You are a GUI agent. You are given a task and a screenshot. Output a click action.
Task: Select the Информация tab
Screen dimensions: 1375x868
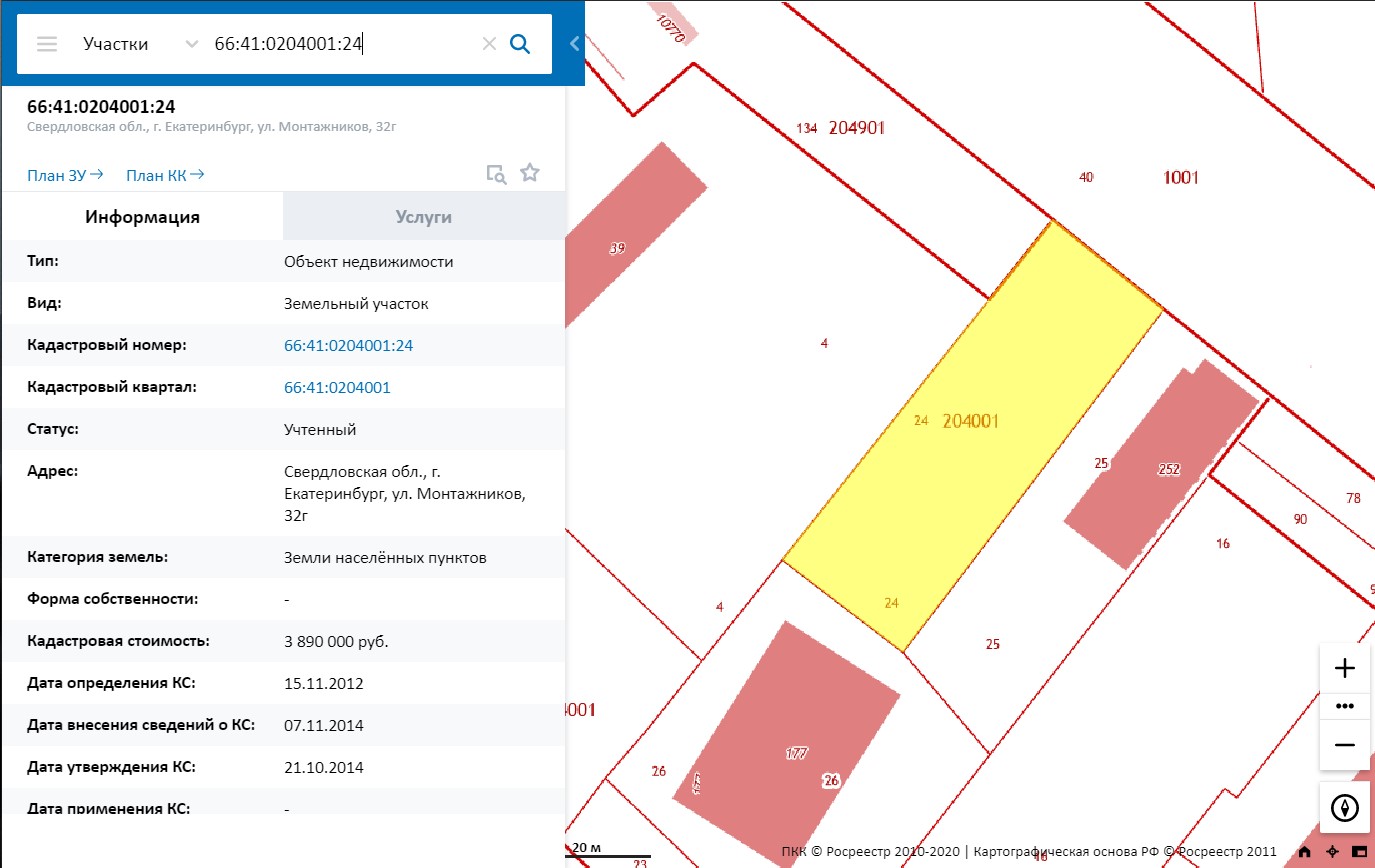142,217
